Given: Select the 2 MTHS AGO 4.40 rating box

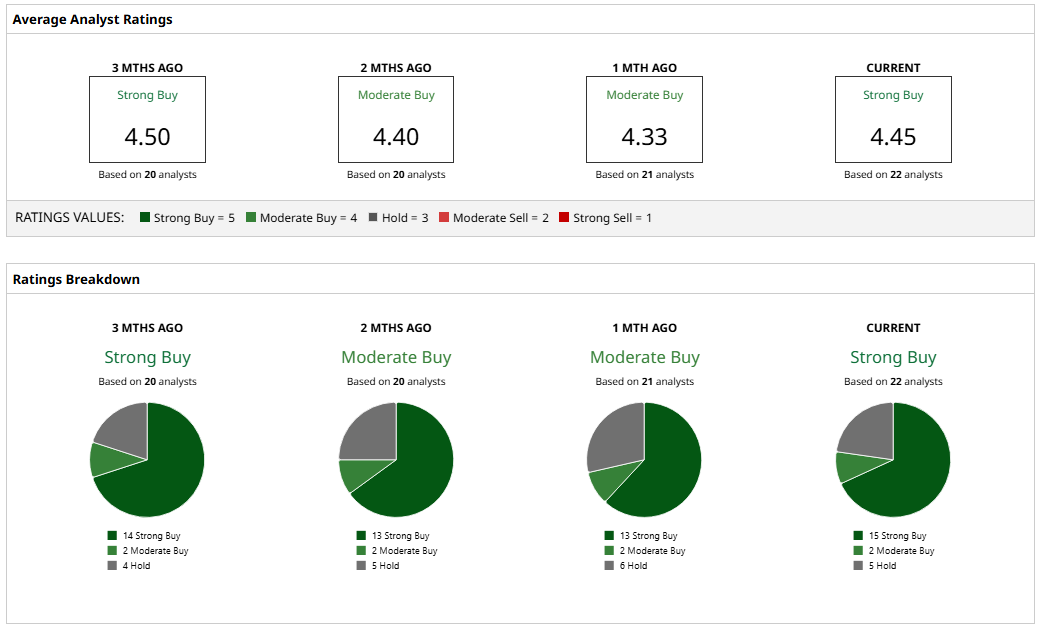Looking at the screenshot, I should [396, 120].
